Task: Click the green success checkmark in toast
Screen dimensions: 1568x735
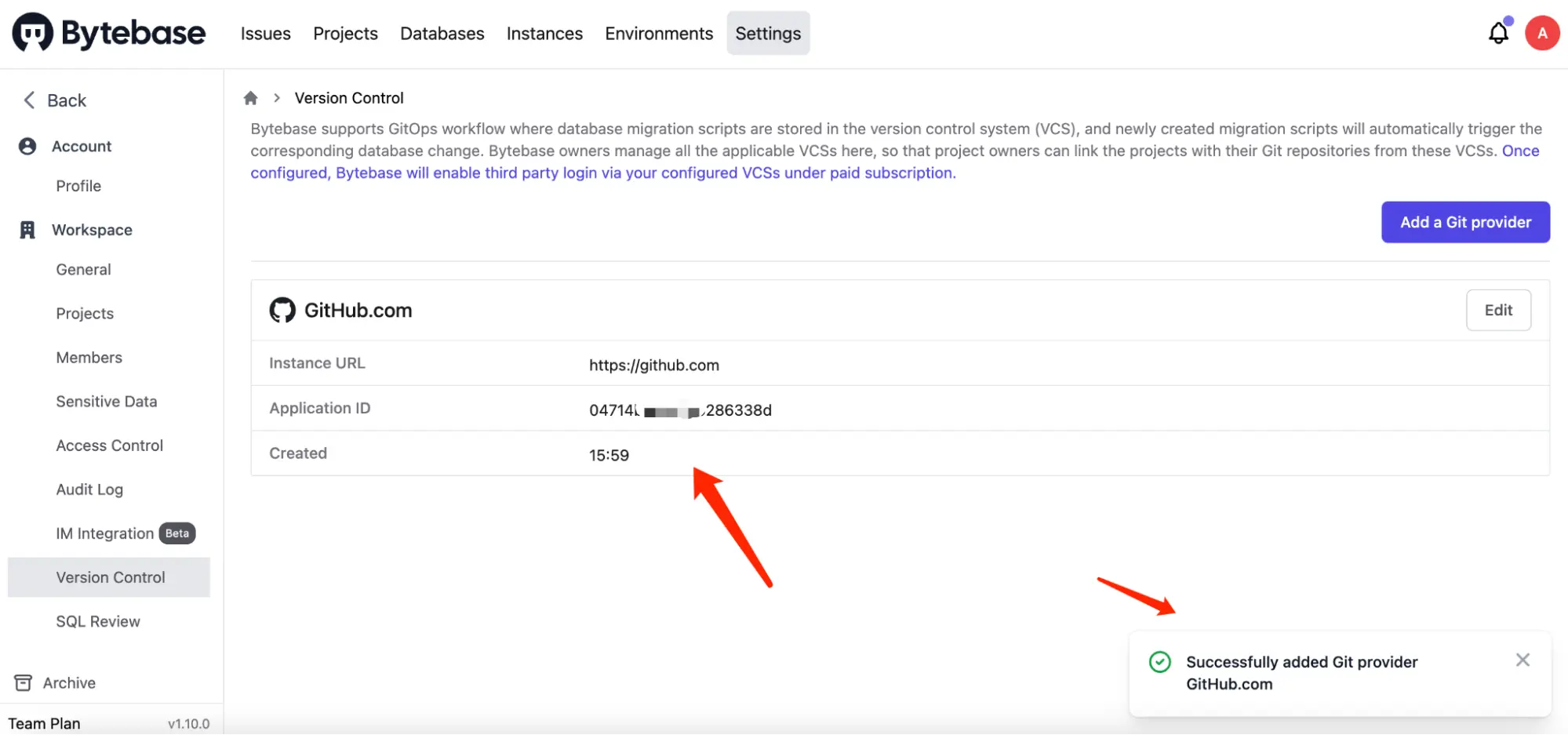Action: click(x=1159, y=662)
